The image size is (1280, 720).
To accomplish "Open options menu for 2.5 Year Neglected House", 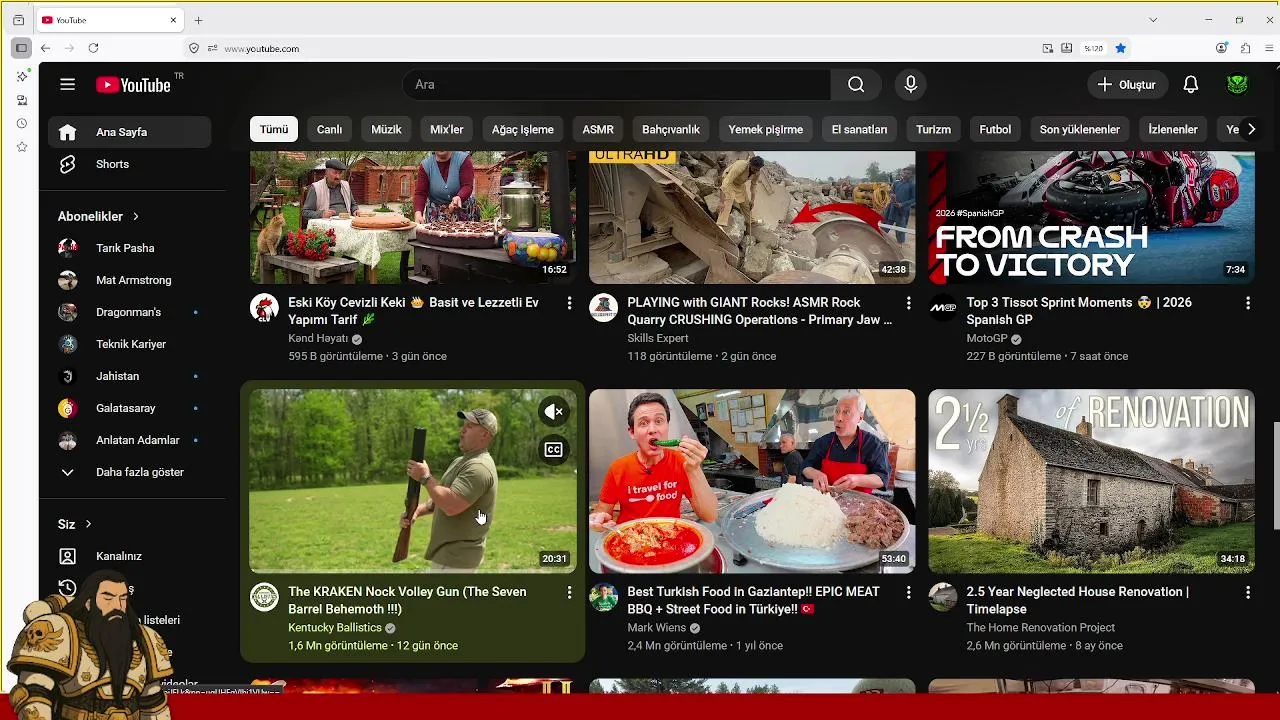I will [1247, 593].
